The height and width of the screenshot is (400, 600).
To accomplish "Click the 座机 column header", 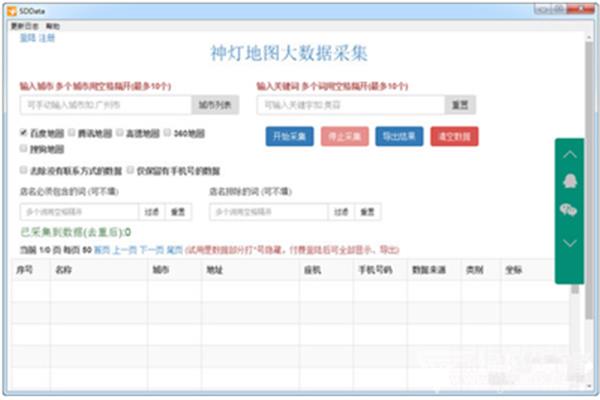I will point(326,270).
